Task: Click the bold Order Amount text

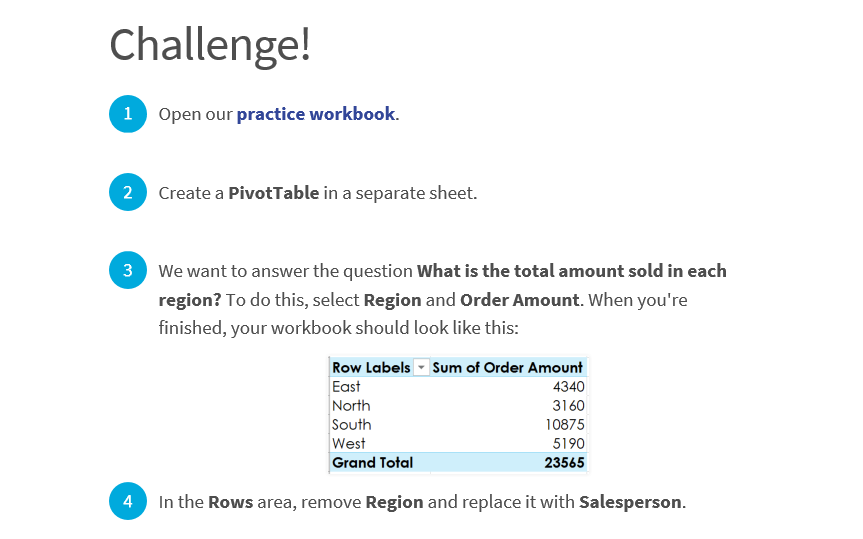Action: pos(520,300)
